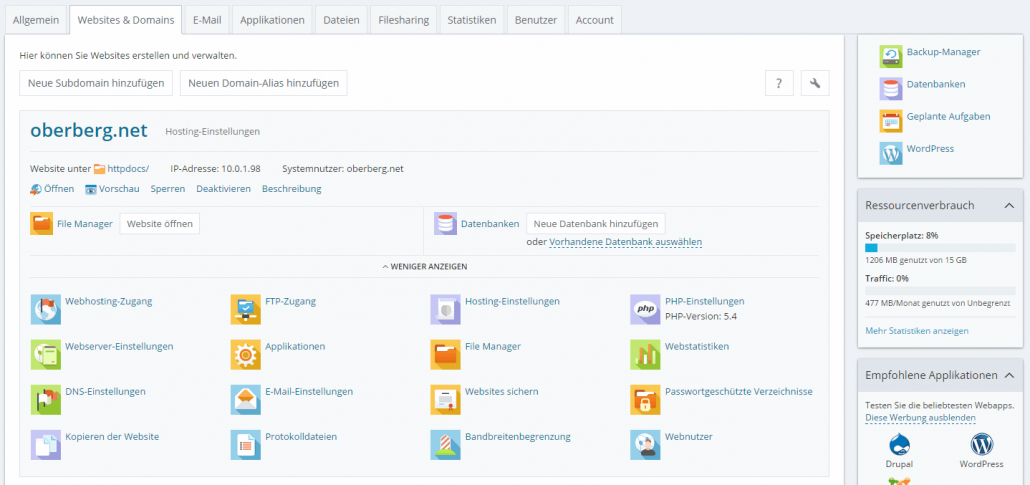Open DNS-Einstellungen flag icon

pos(46,400)
